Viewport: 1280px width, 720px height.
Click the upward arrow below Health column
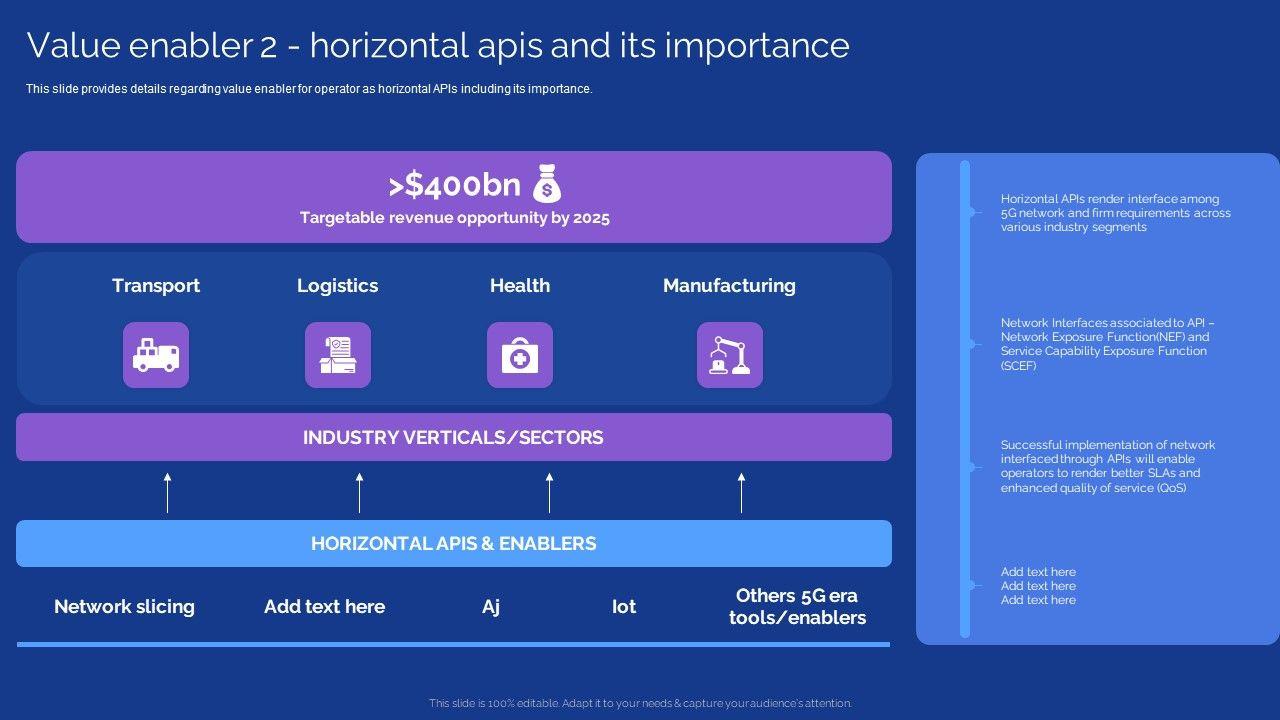(x=549, y=493)
